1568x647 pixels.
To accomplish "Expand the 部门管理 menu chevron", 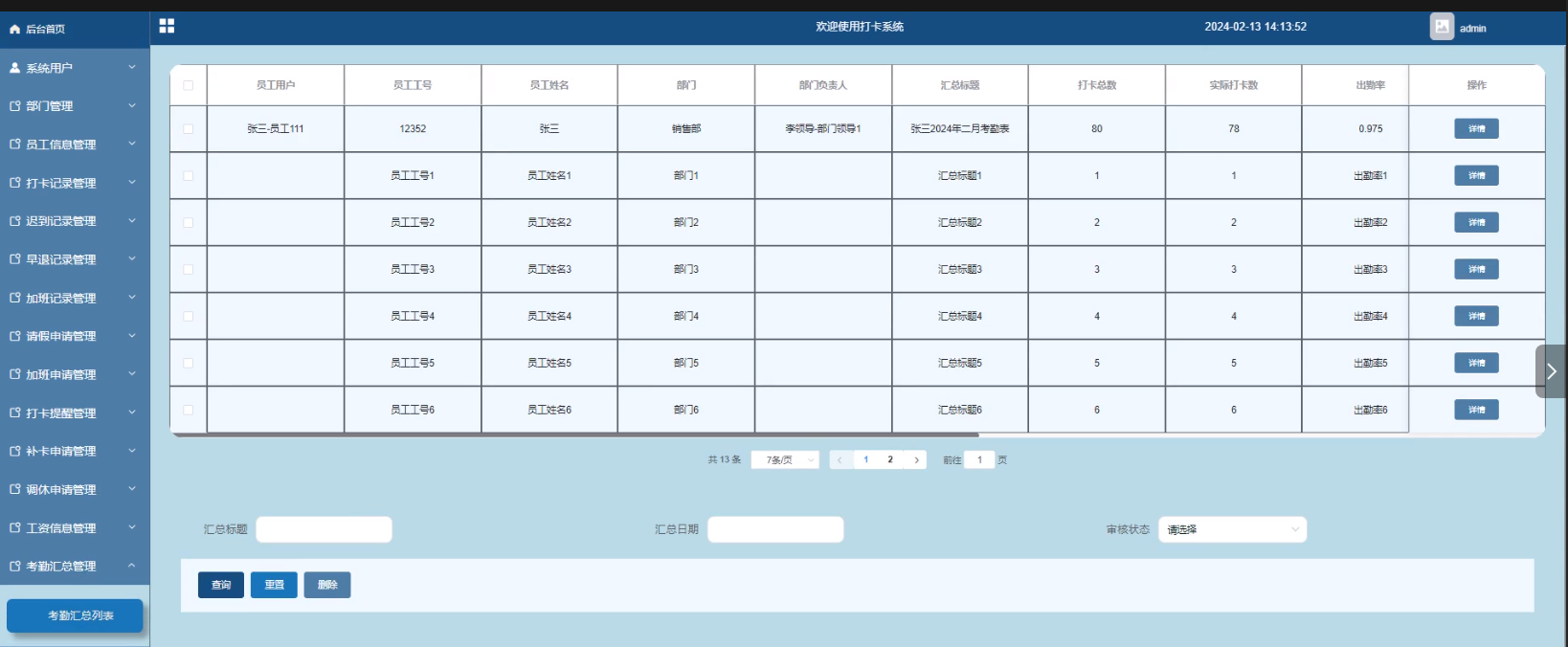I will [x=132, y=105].
